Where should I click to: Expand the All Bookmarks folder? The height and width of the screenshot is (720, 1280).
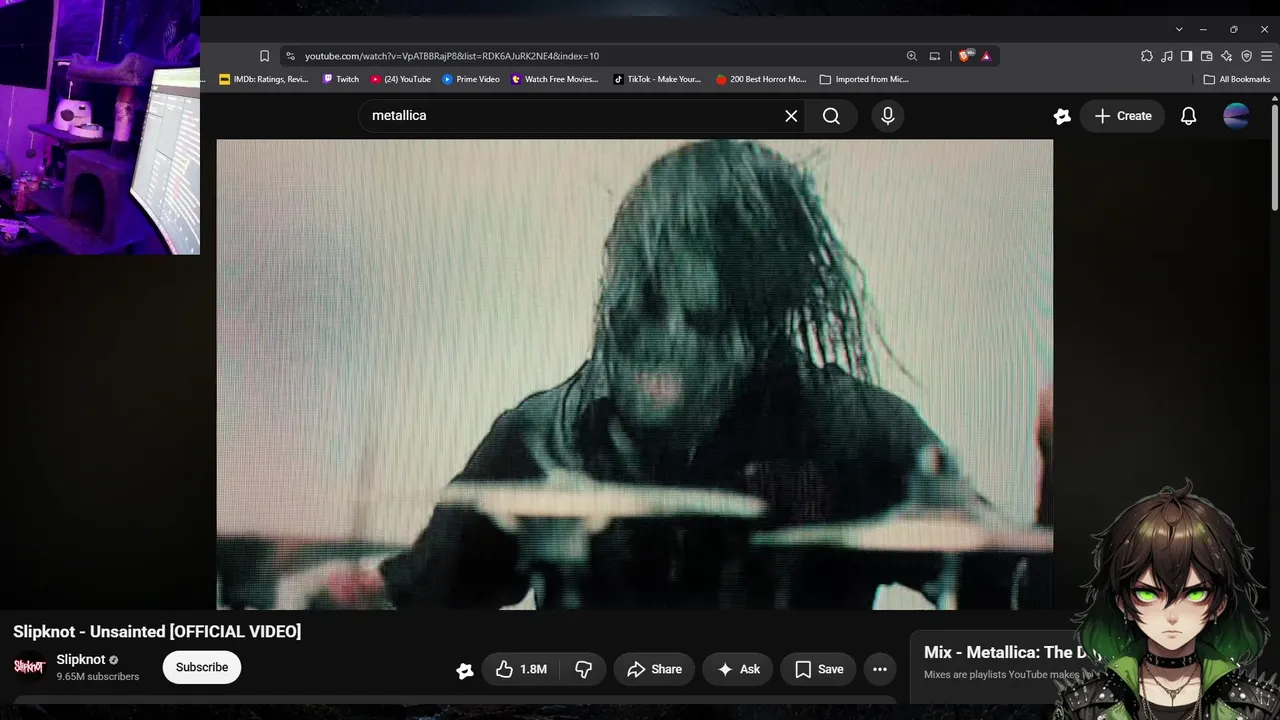(x=1237, y=79)
